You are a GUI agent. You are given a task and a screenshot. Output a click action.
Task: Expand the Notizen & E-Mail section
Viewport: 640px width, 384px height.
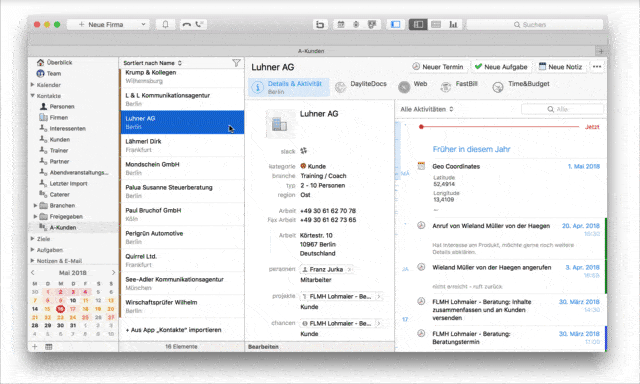coord(33,260)
